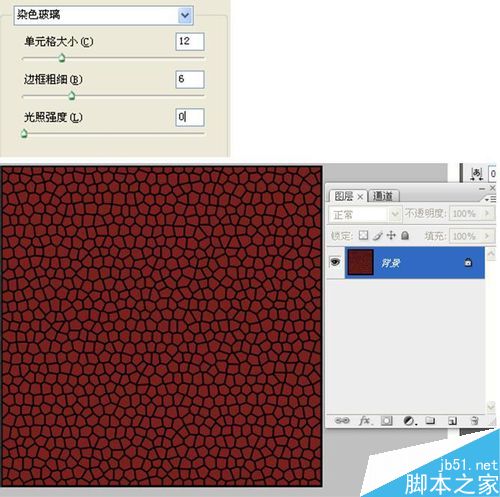Open the 染色玻璃 filter dropdown

(185, 15)
